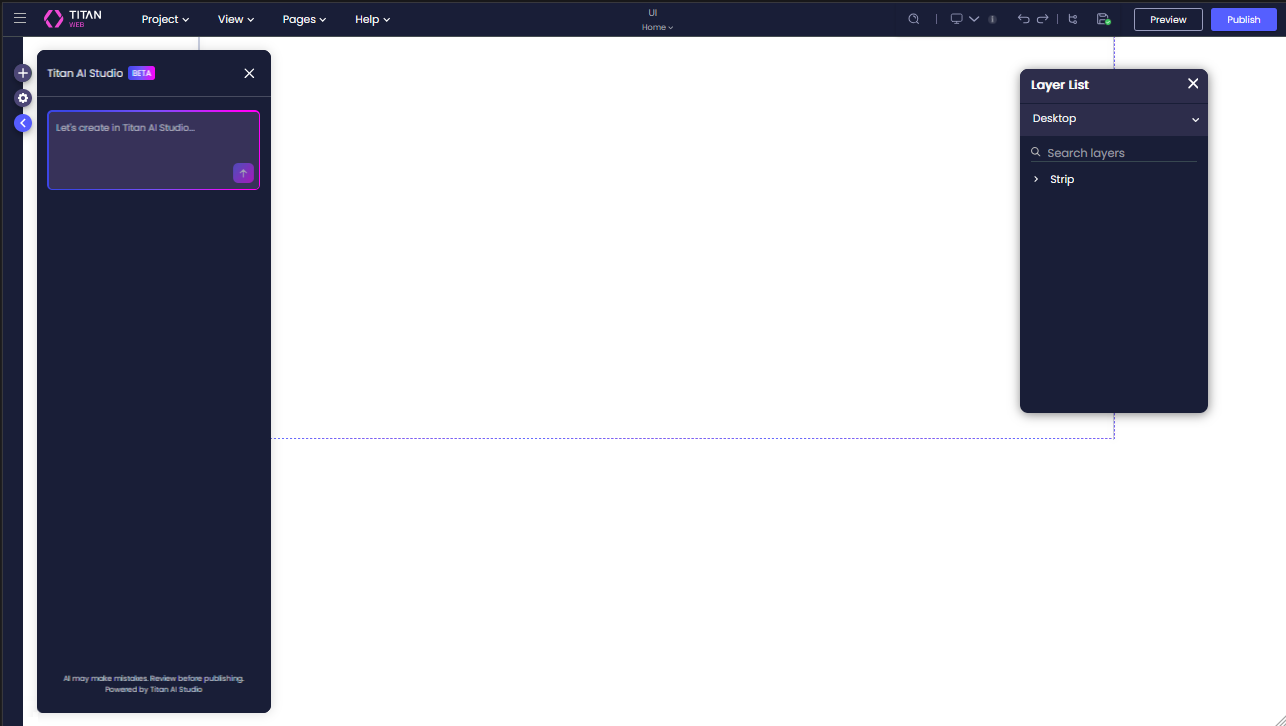
Task: Close the Layer List panel
Action: point(1193,84)
